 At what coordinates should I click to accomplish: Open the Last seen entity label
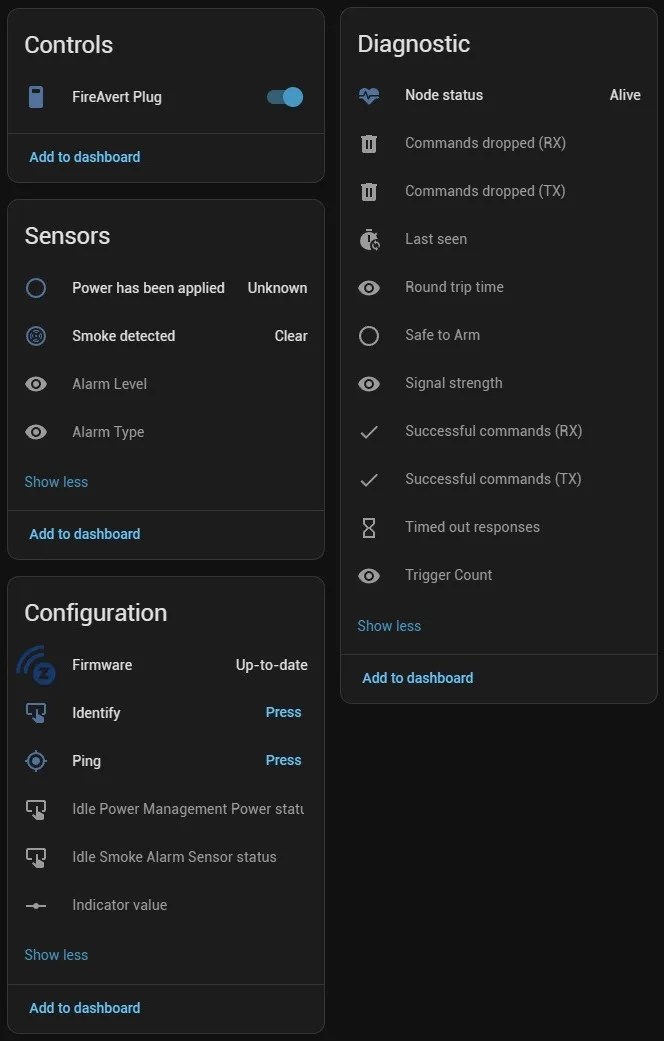tap(436, 239)
